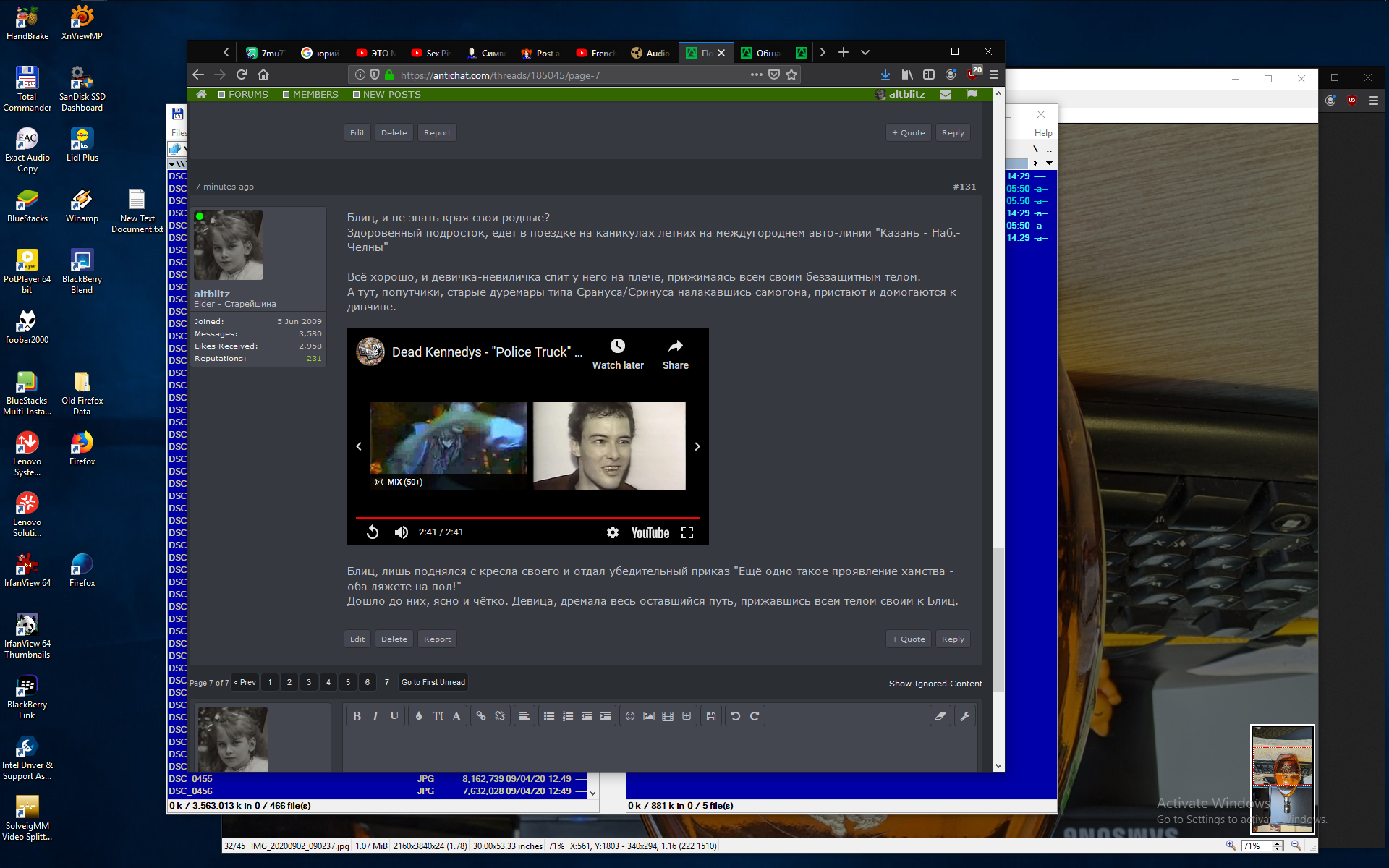
Task: Show the Firefox sidebar panel icon
Action: (929, 75)
